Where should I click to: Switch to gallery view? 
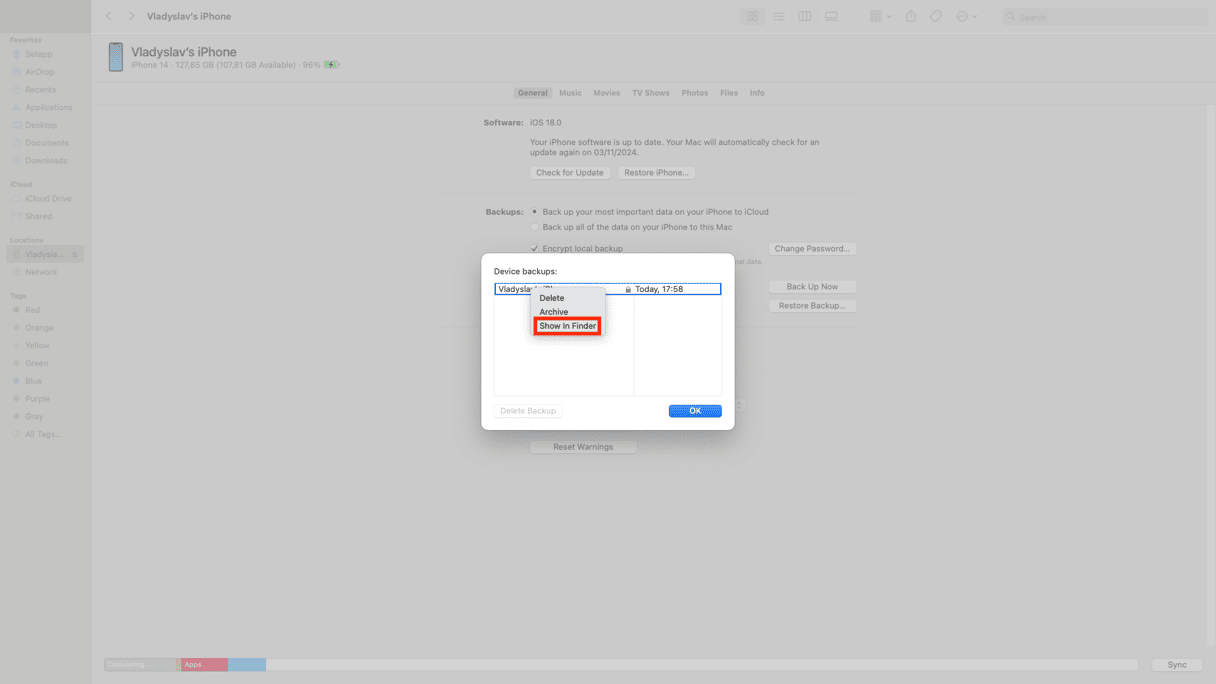click(831, 17)
